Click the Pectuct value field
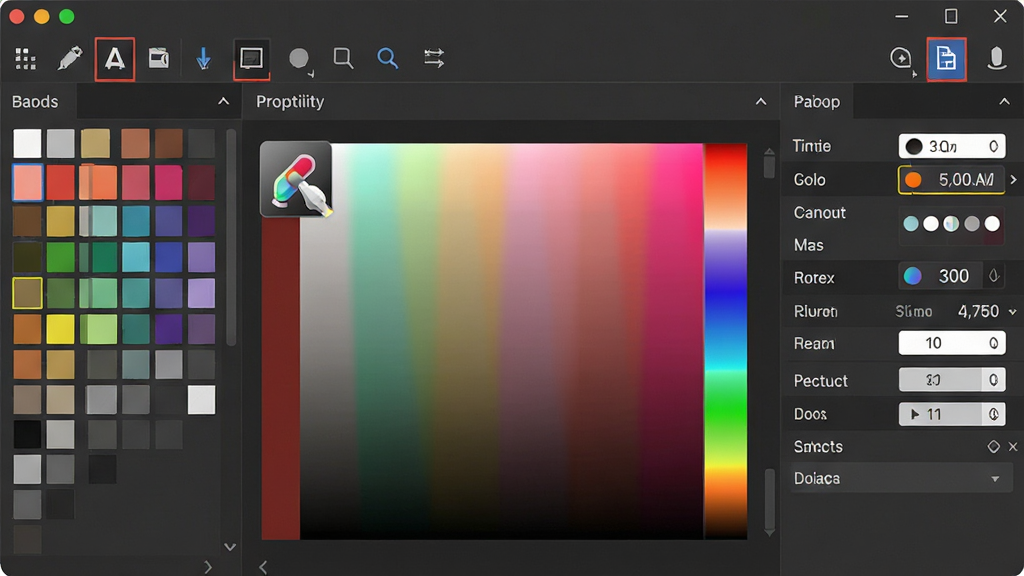The width and height of the screenshot is (1024, 576). pyautogui.click(x=952, y=380)
